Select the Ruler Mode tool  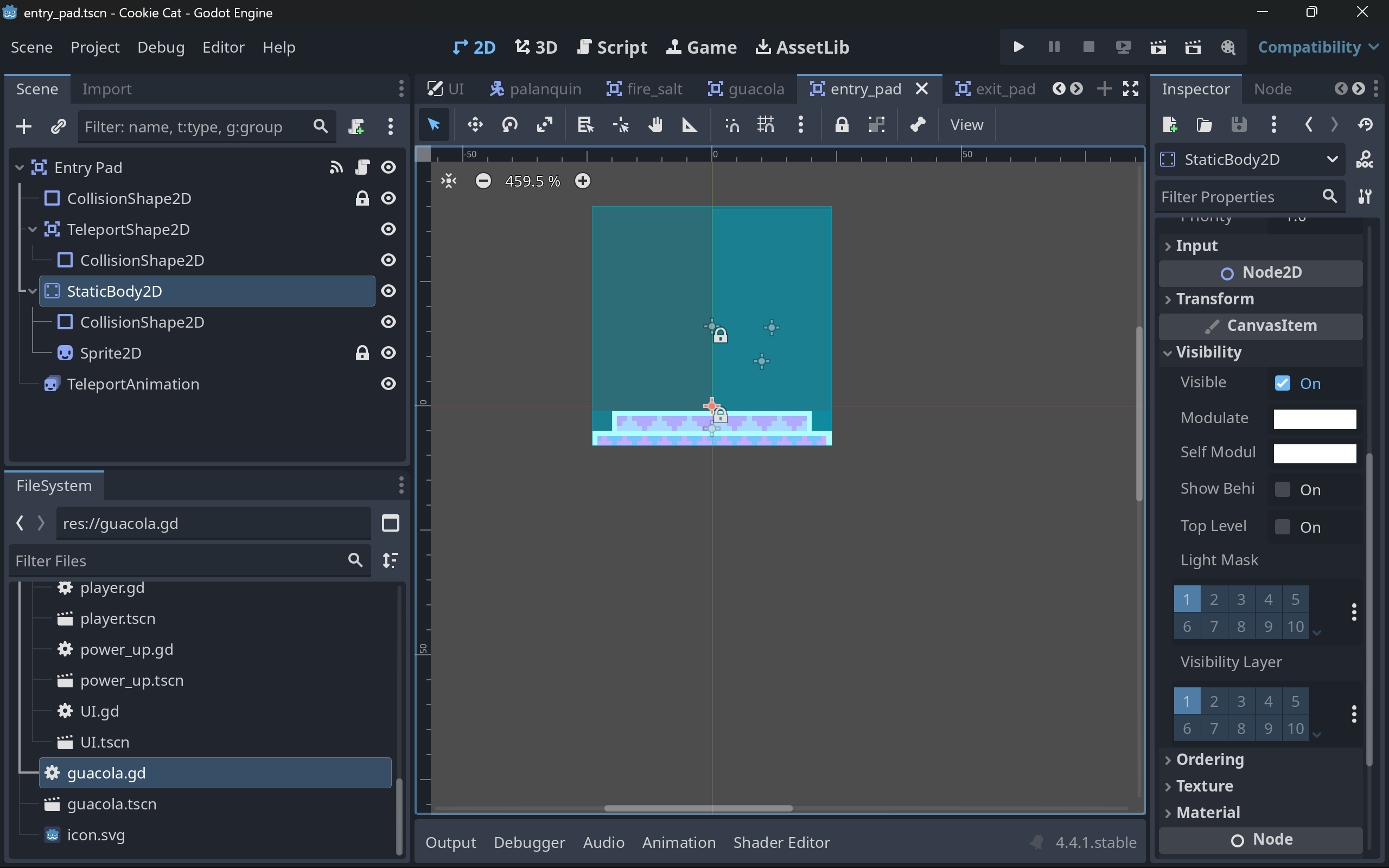(x=689, y=125)
